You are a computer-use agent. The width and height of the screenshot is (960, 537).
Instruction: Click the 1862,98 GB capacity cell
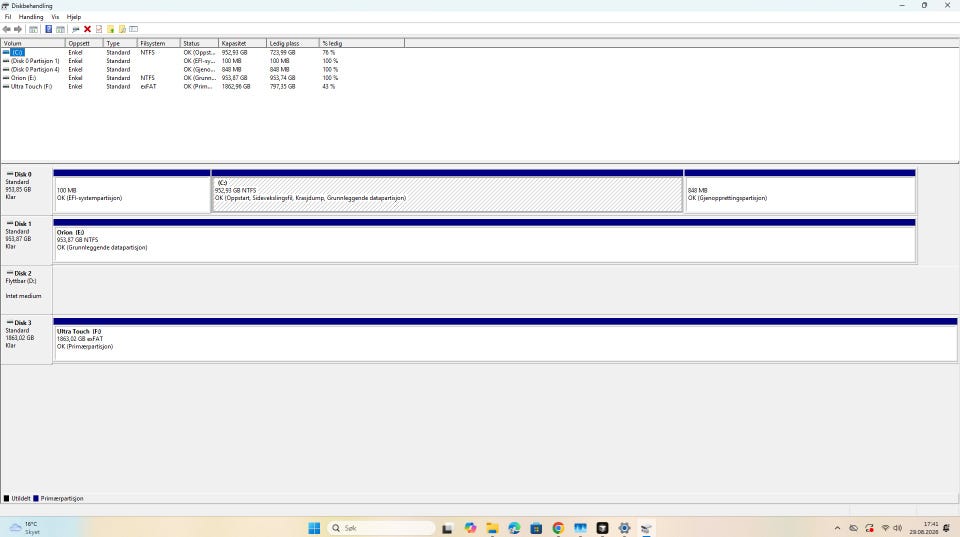[236, 87]
